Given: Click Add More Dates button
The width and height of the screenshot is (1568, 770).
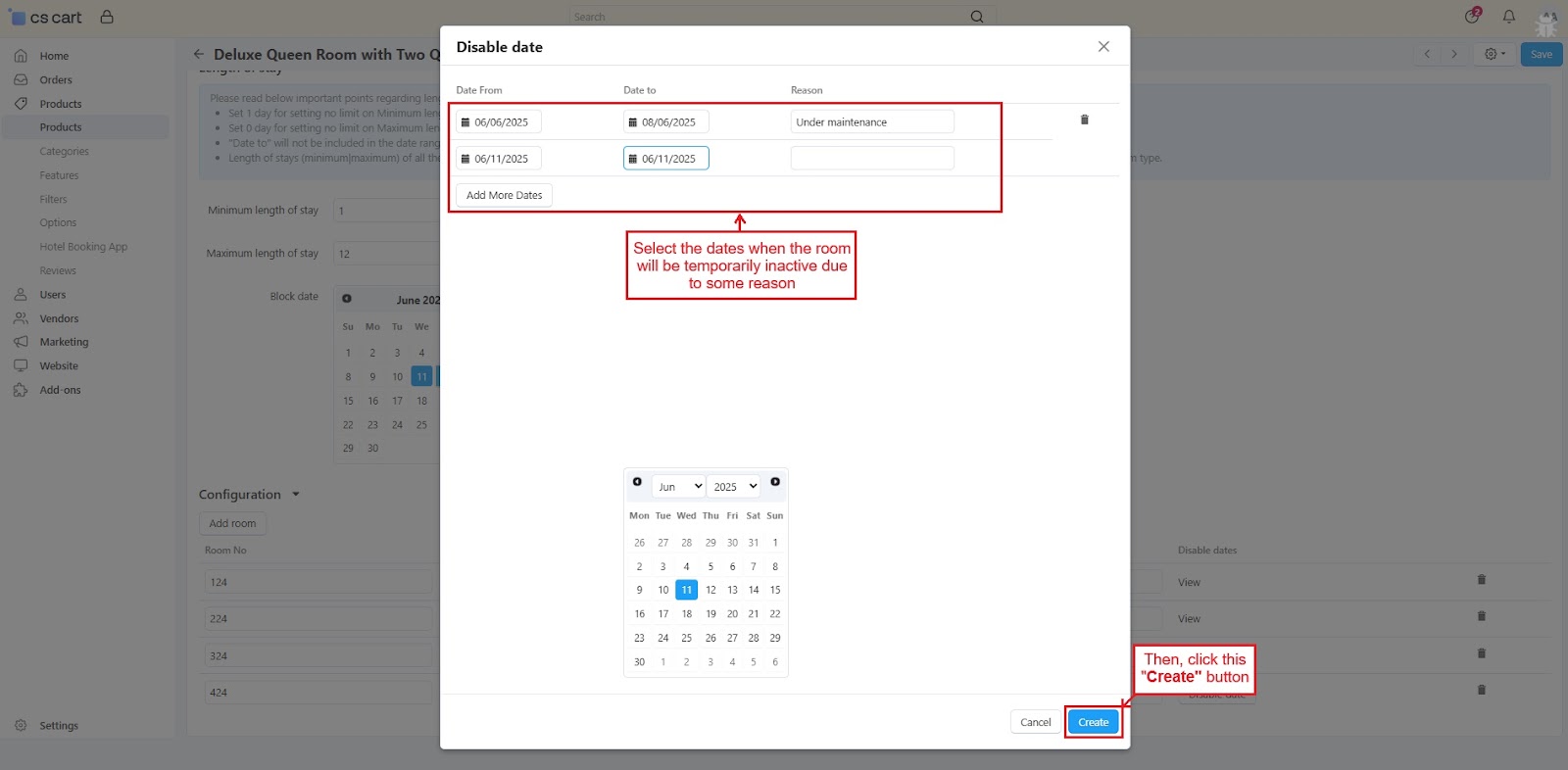Looking at the screenshot, I should pos(504,195).
